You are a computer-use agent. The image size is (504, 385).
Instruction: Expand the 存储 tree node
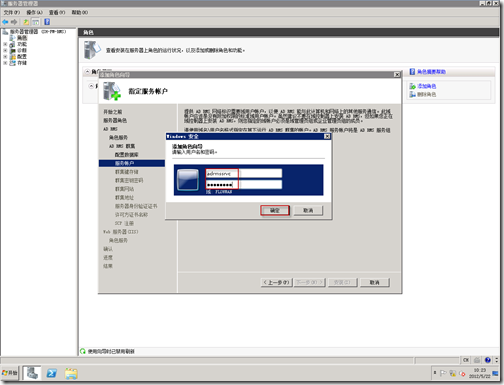click(5, 63)
